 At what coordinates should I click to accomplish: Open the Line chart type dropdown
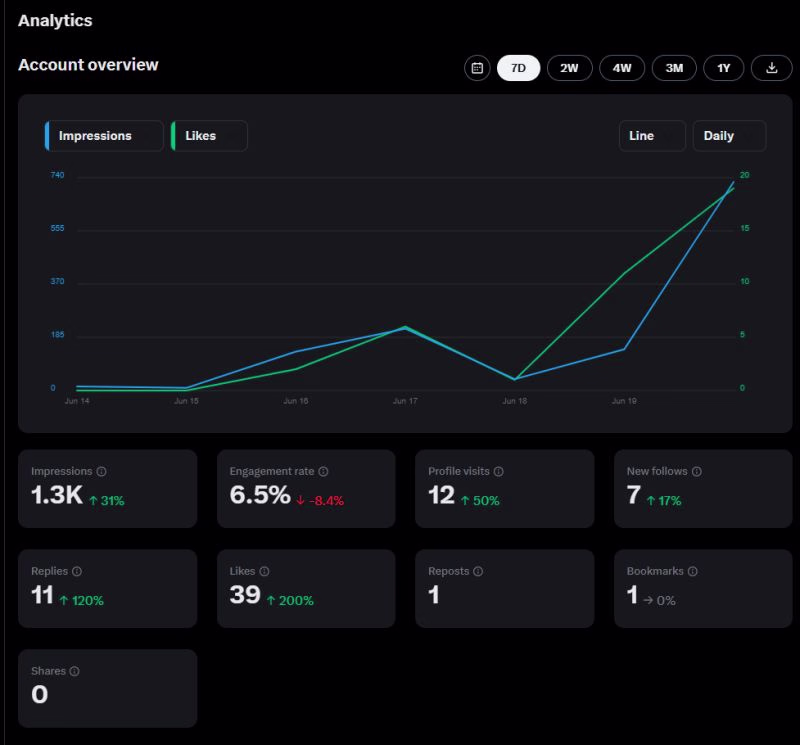click(652, 136)
